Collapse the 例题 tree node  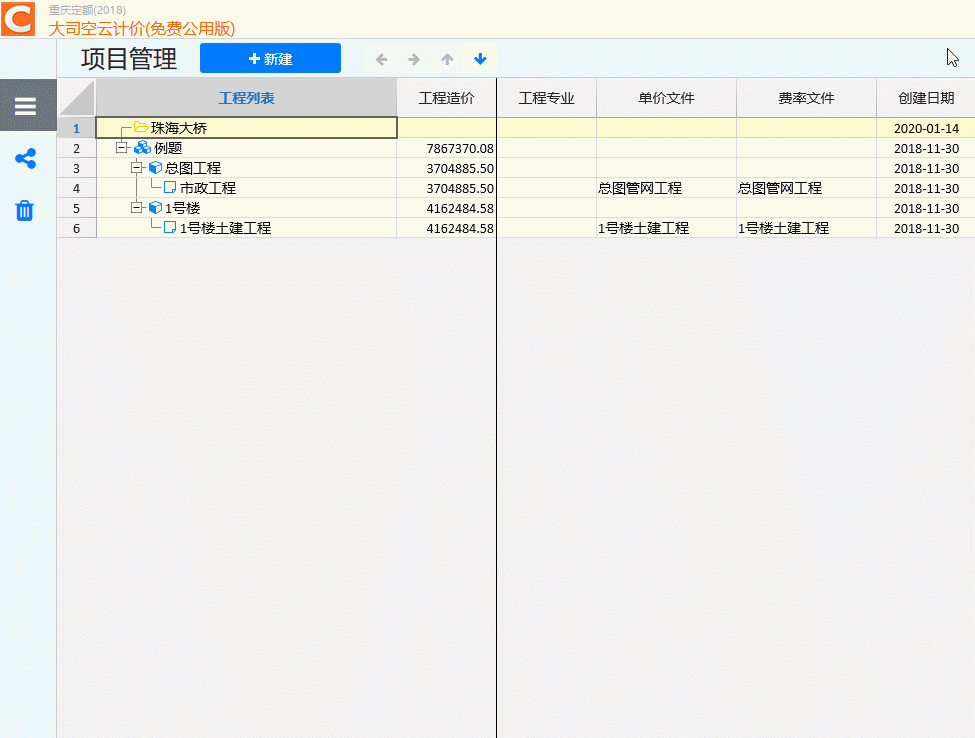(x=122, y=148)
